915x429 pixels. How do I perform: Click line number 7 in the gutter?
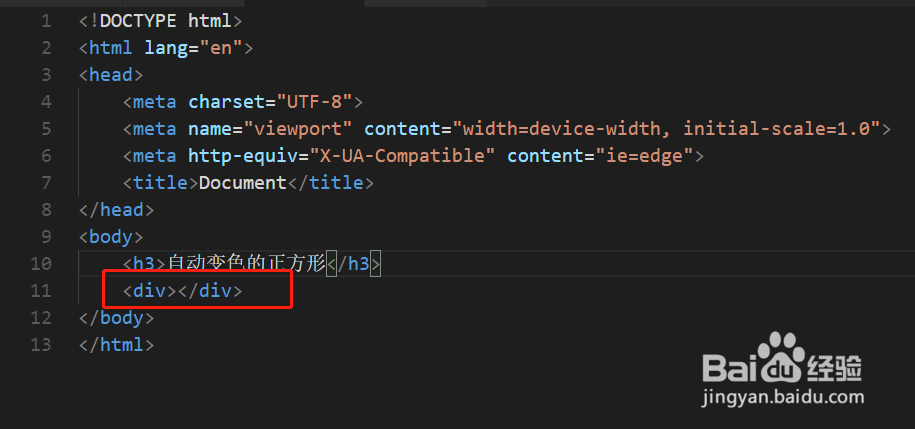pyautogui.click(x=46, y=183)
